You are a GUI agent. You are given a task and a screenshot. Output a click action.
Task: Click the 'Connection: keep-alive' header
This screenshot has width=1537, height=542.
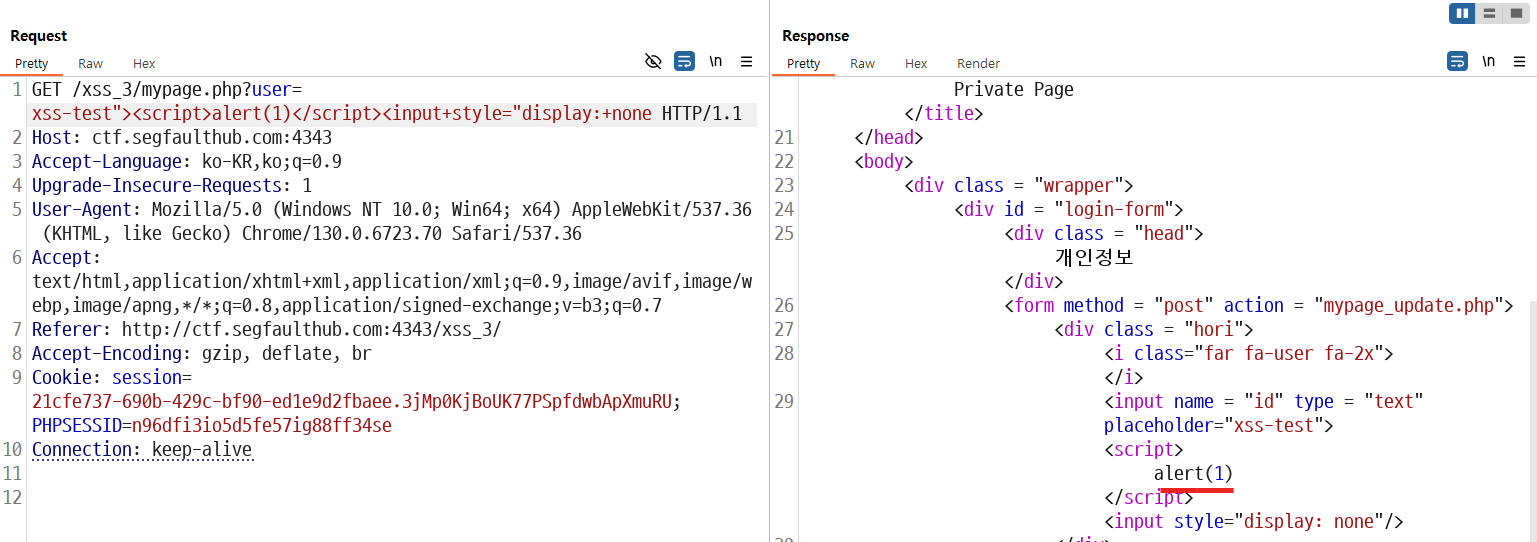[x=142, y=449]
